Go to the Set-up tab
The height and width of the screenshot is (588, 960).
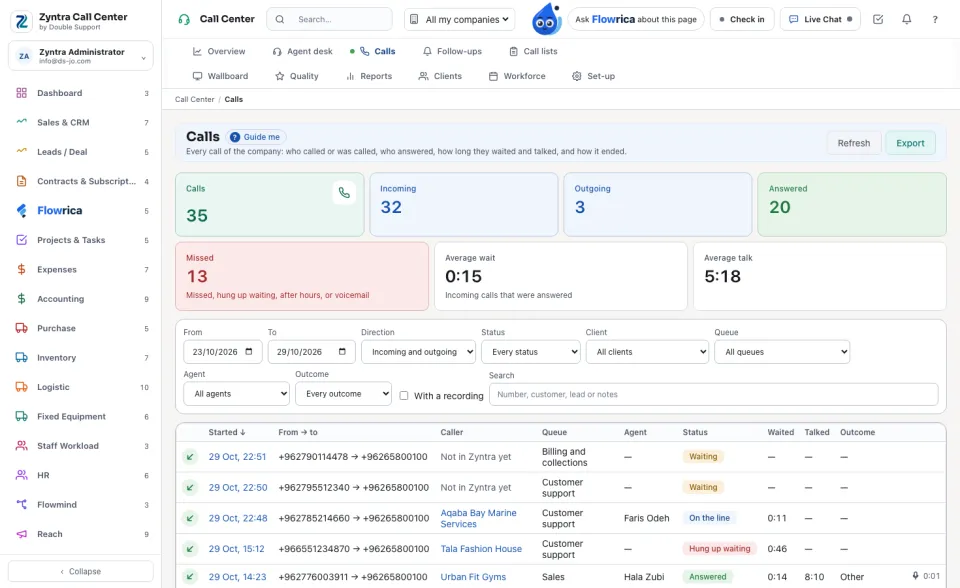tap(593, 76)
